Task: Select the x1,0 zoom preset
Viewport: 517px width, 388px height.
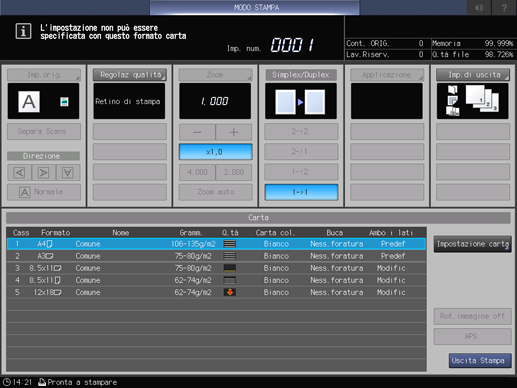Action: point(215,152)
